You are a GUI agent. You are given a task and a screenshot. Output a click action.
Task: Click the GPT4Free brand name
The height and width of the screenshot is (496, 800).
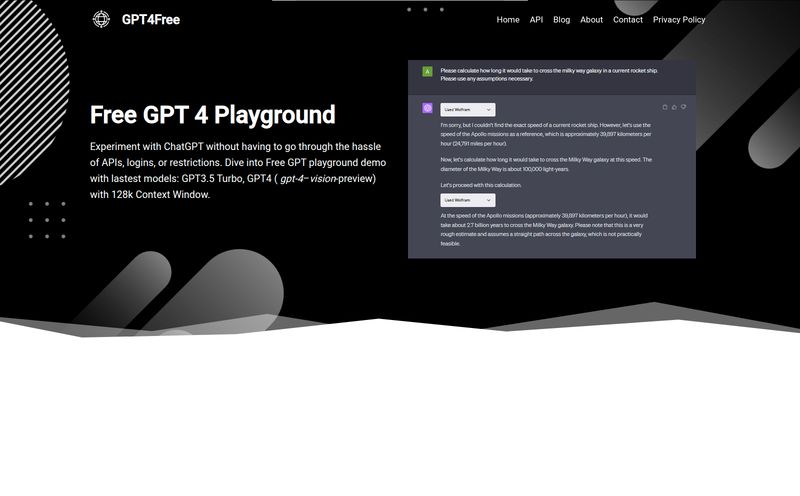[x=151, y=19]
